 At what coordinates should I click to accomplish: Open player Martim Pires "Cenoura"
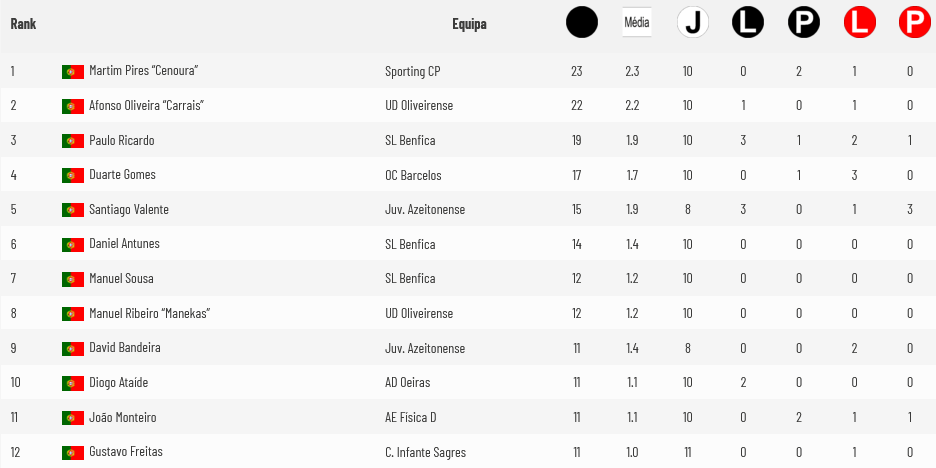pos(143,70)
